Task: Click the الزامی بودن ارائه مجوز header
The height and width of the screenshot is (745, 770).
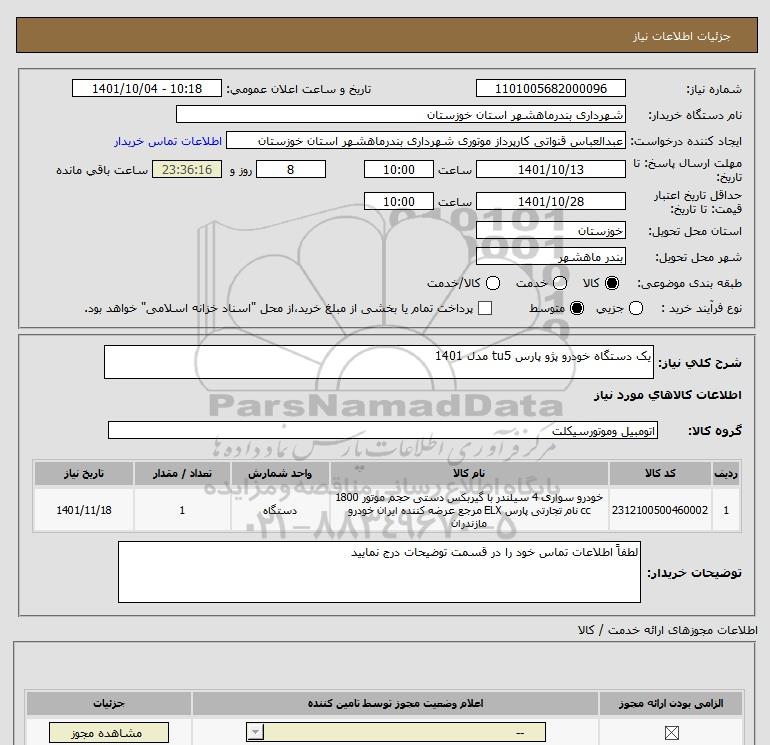Action: pos(671,703)
